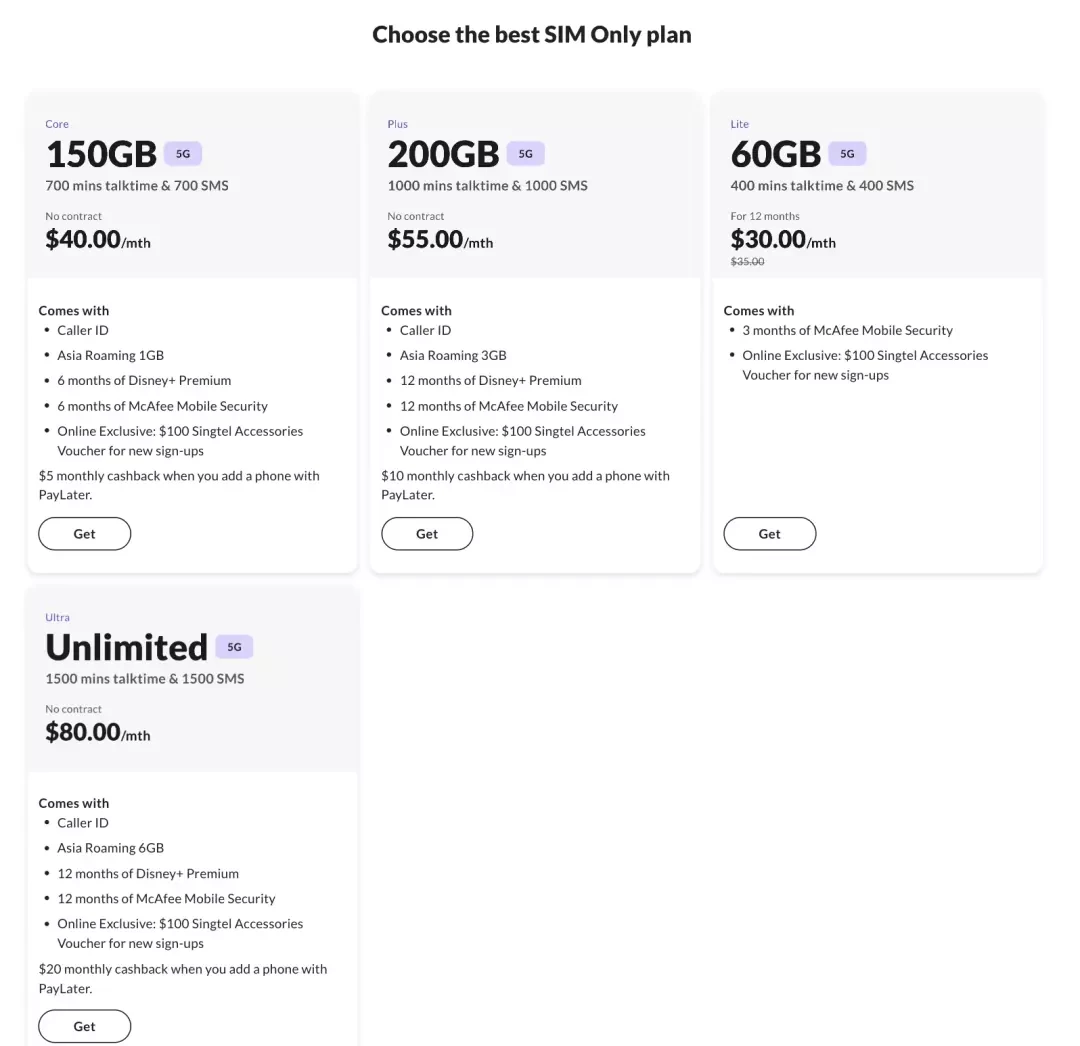Click '3 months of McAfee Mobile Security'
The width and height of the screenshot is (1080, 1046).
[847, 331]
